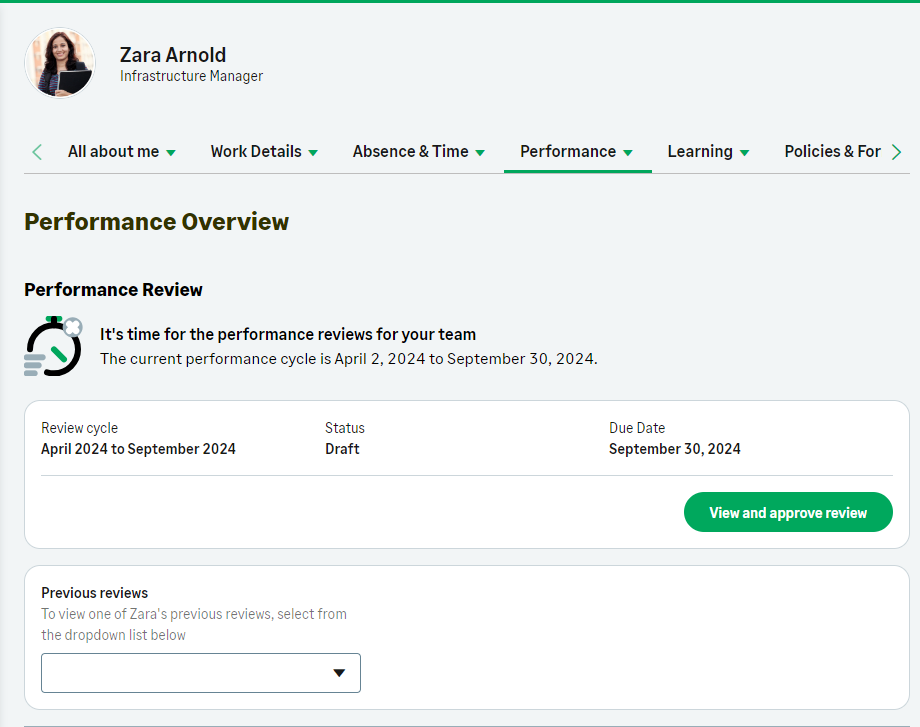This screenshot has height=727, width=920.
Task: Expand the arrow beside All about me
Action: coord(171,153)
